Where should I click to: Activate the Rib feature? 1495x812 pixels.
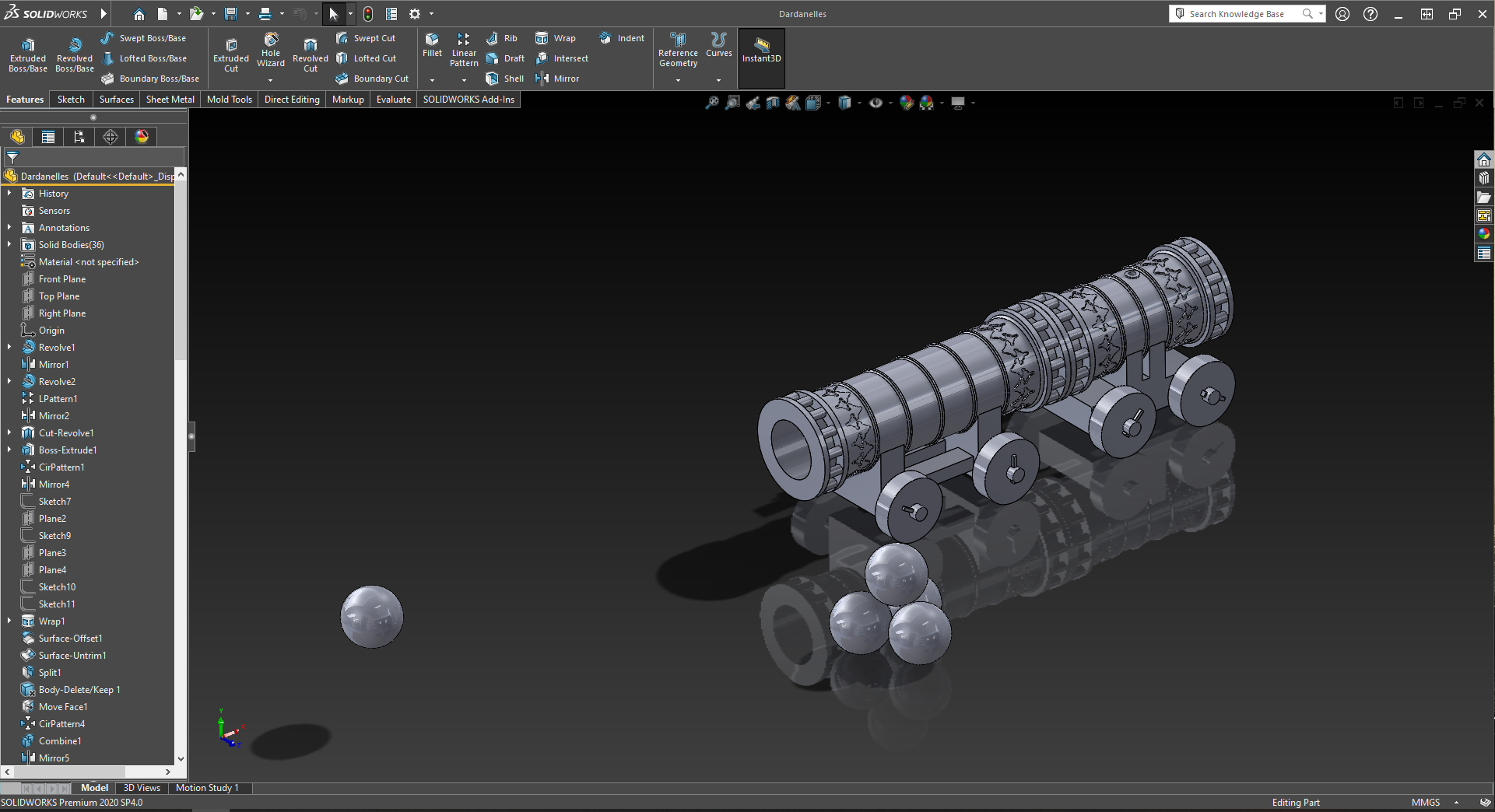(x=501, y=38)
